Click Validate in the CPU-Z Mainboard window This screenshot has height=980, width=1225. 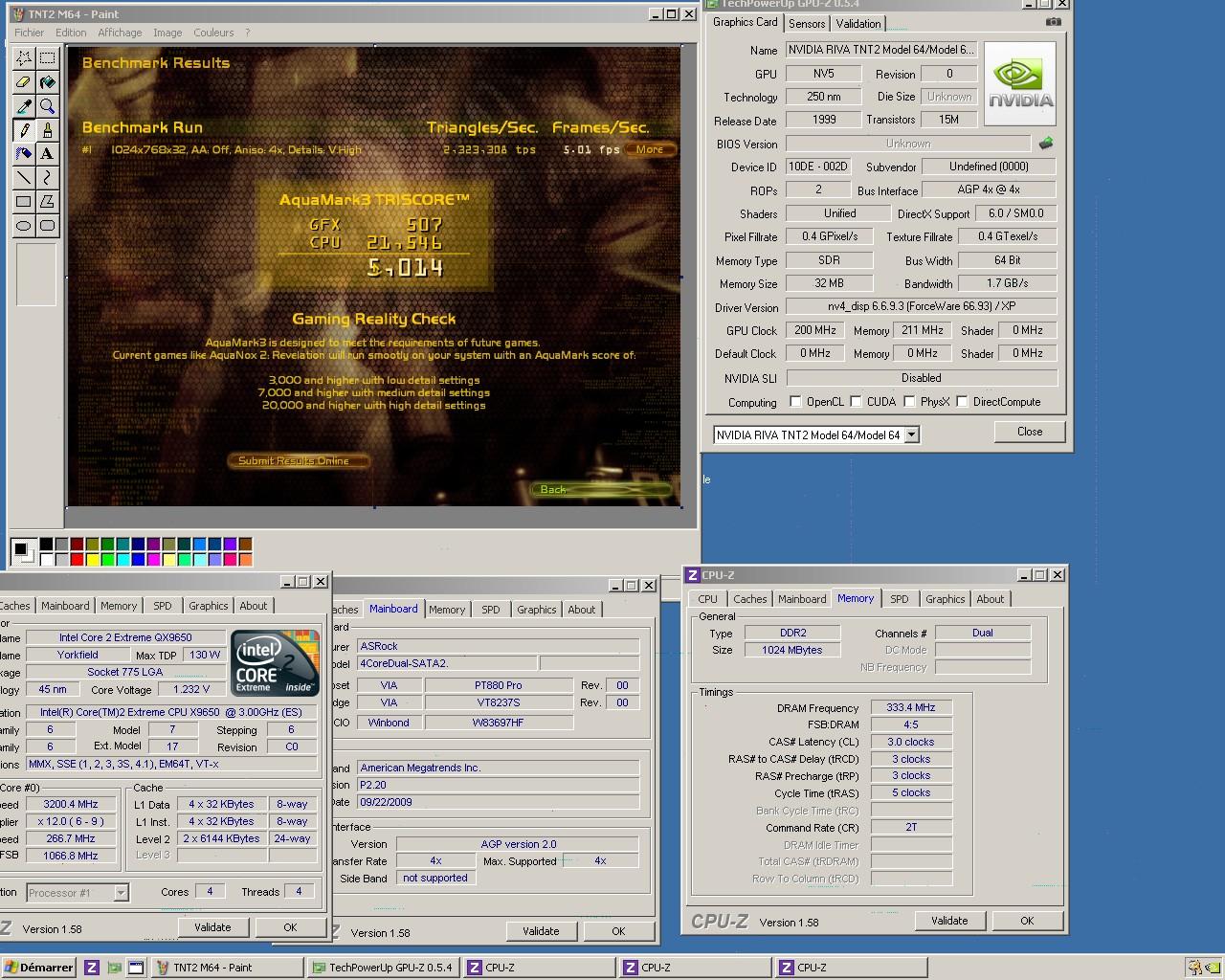[x=541, y=931]
